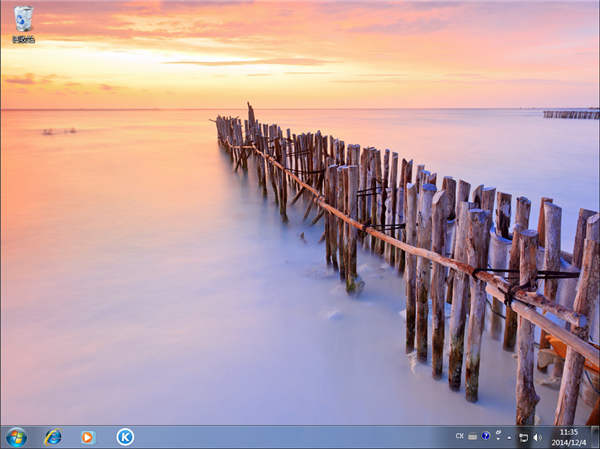This screenshot has width=600, height=449.
Task: Switch input language via CH indicator
Action: (x=460, y=437)
